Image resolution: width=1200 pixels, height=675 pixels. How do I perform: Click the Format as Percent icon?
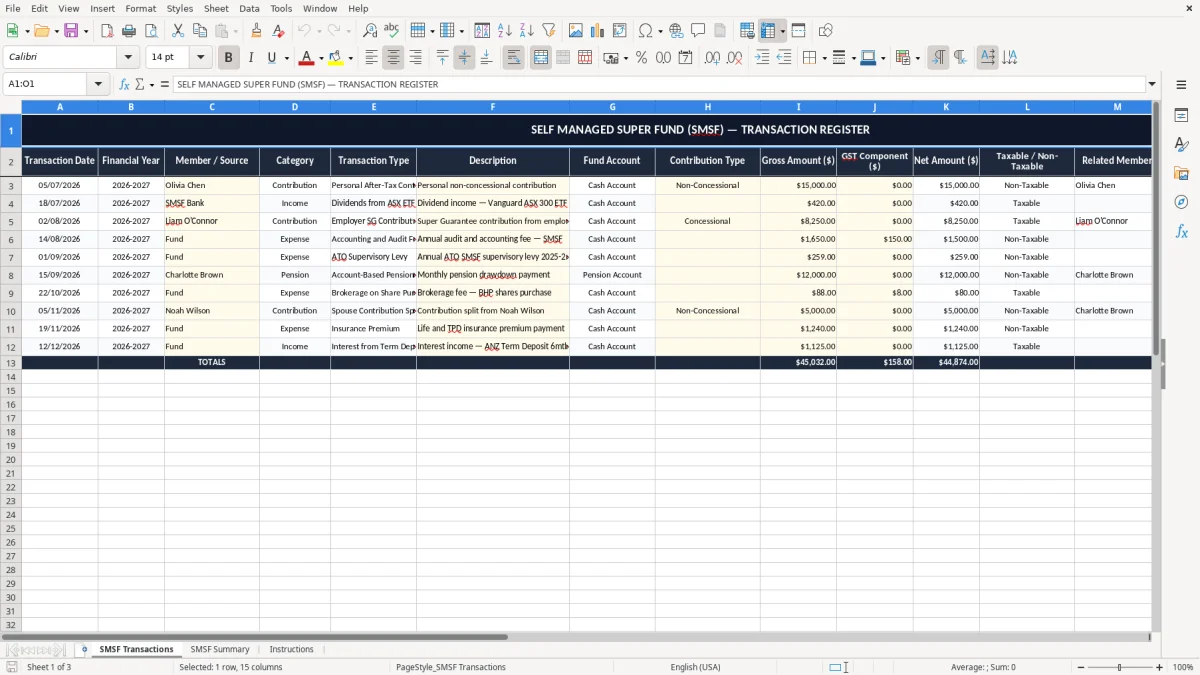(x=641, y=58)
